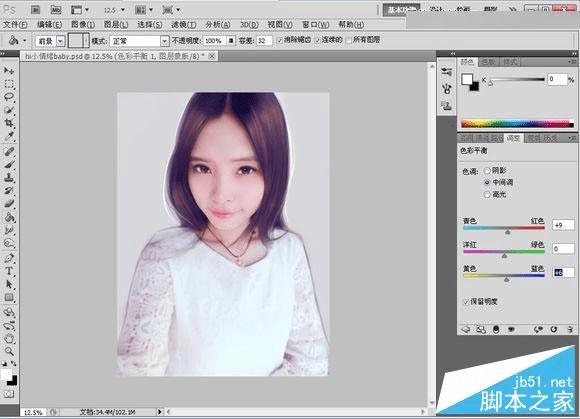Toggle Quick Mask mode icon
This screenshot has height=419, width=580.
coord(9,394)
